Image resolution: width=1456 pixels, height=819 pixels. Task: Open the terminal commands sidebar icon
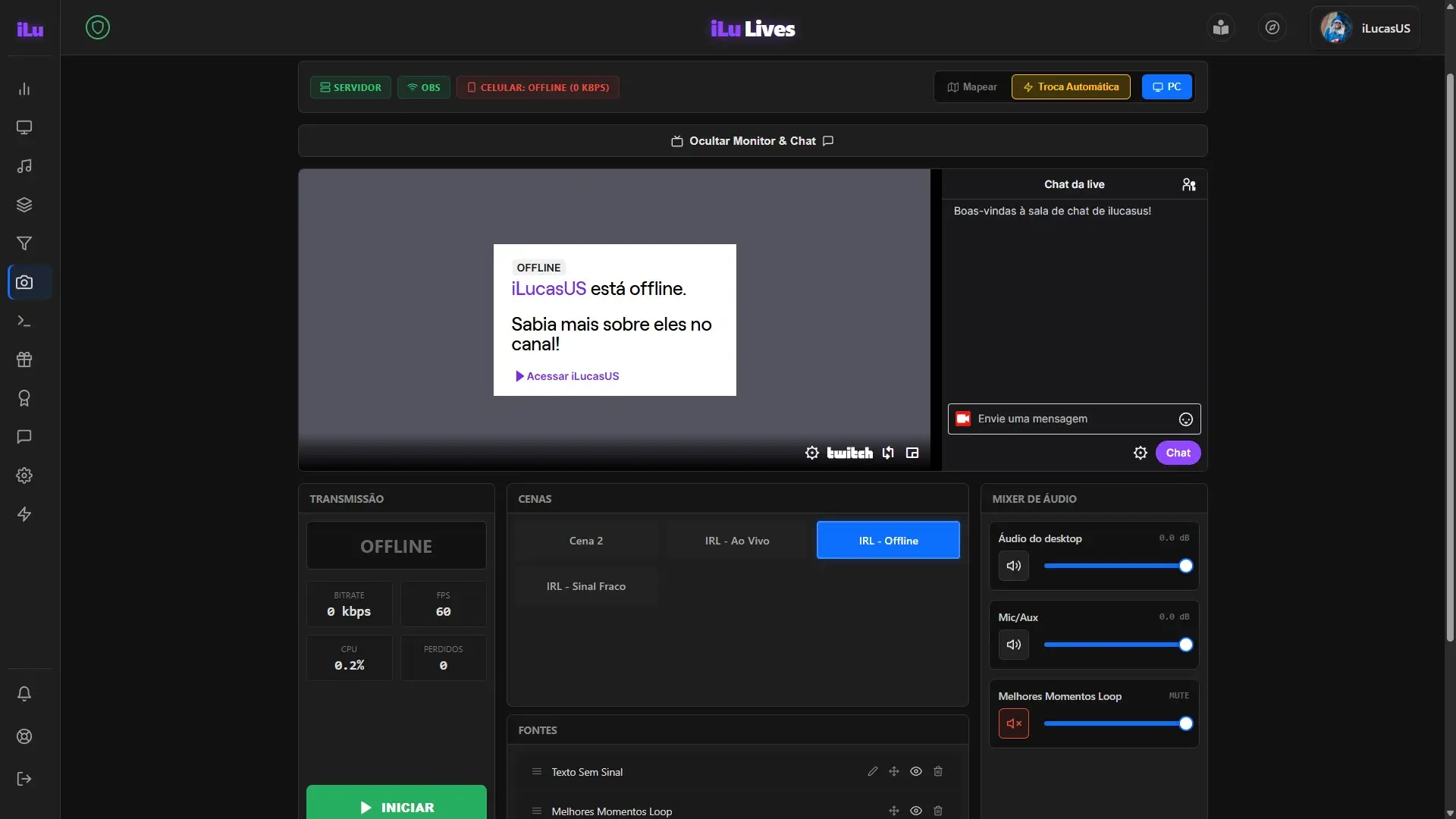pyautogui.click(x=24, y=321)
